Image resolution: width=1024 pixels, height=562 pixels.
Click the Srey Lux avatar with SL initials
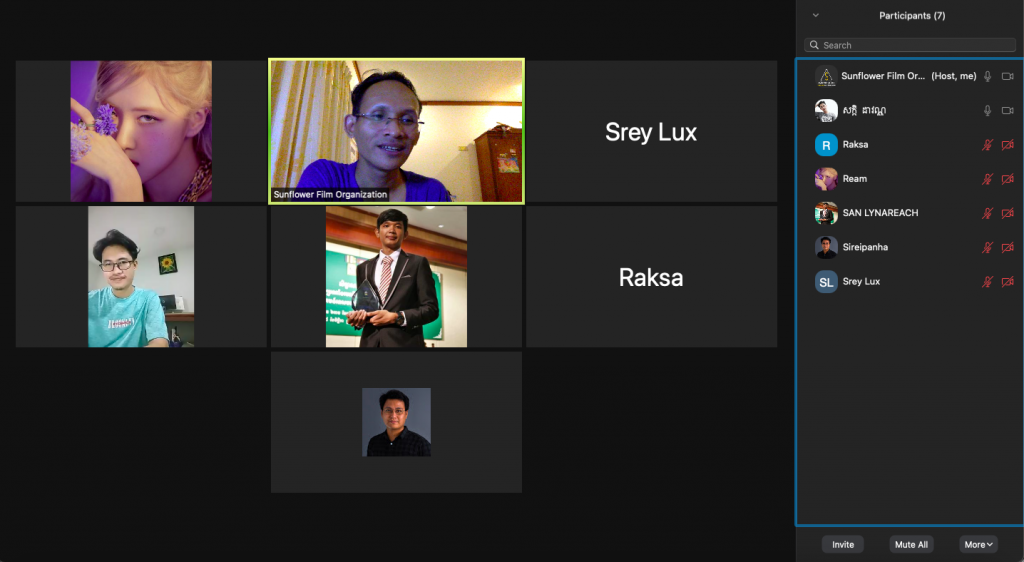point(826,282)
